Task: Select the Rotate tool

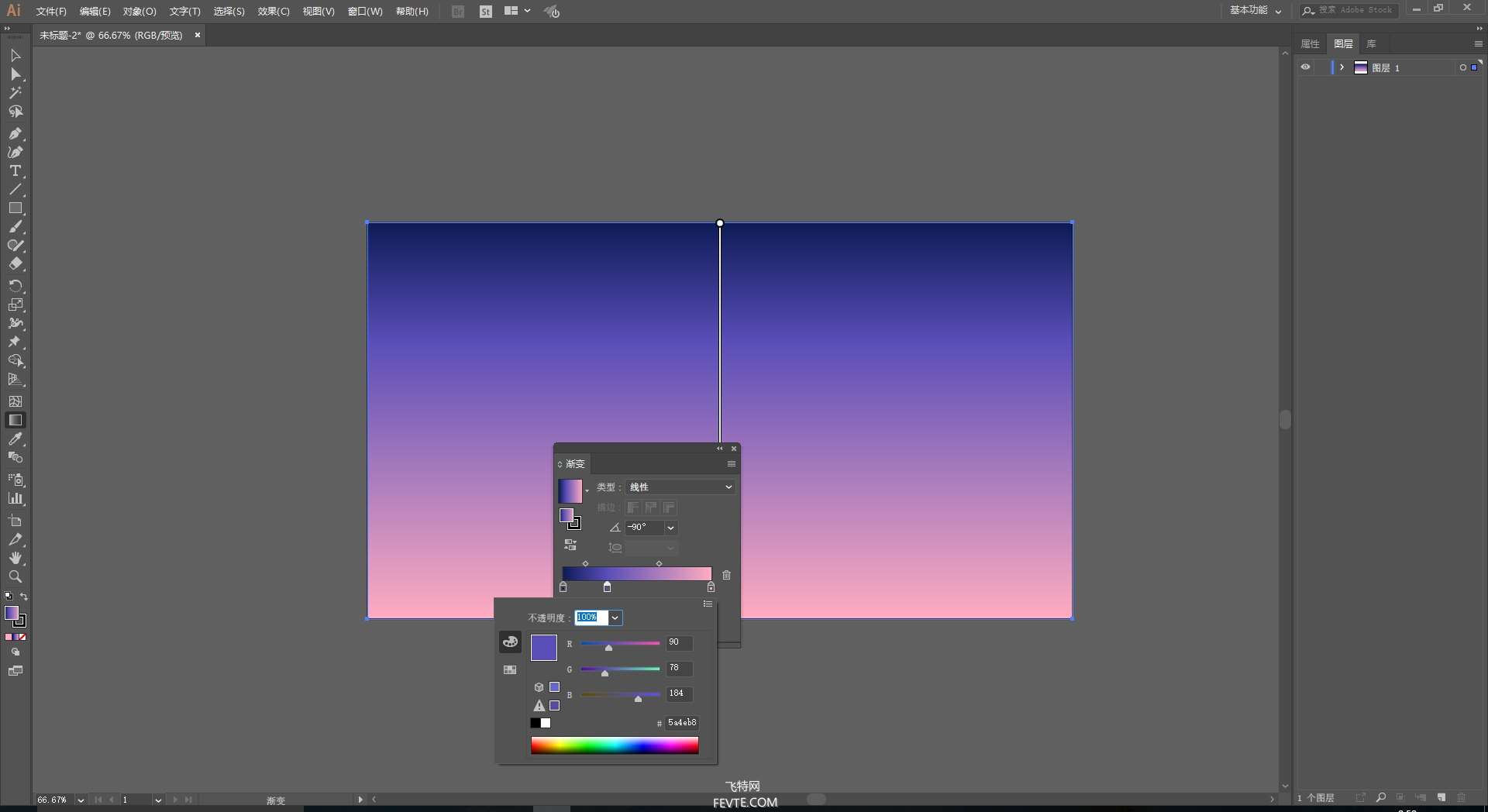Action: click(15, 286)
